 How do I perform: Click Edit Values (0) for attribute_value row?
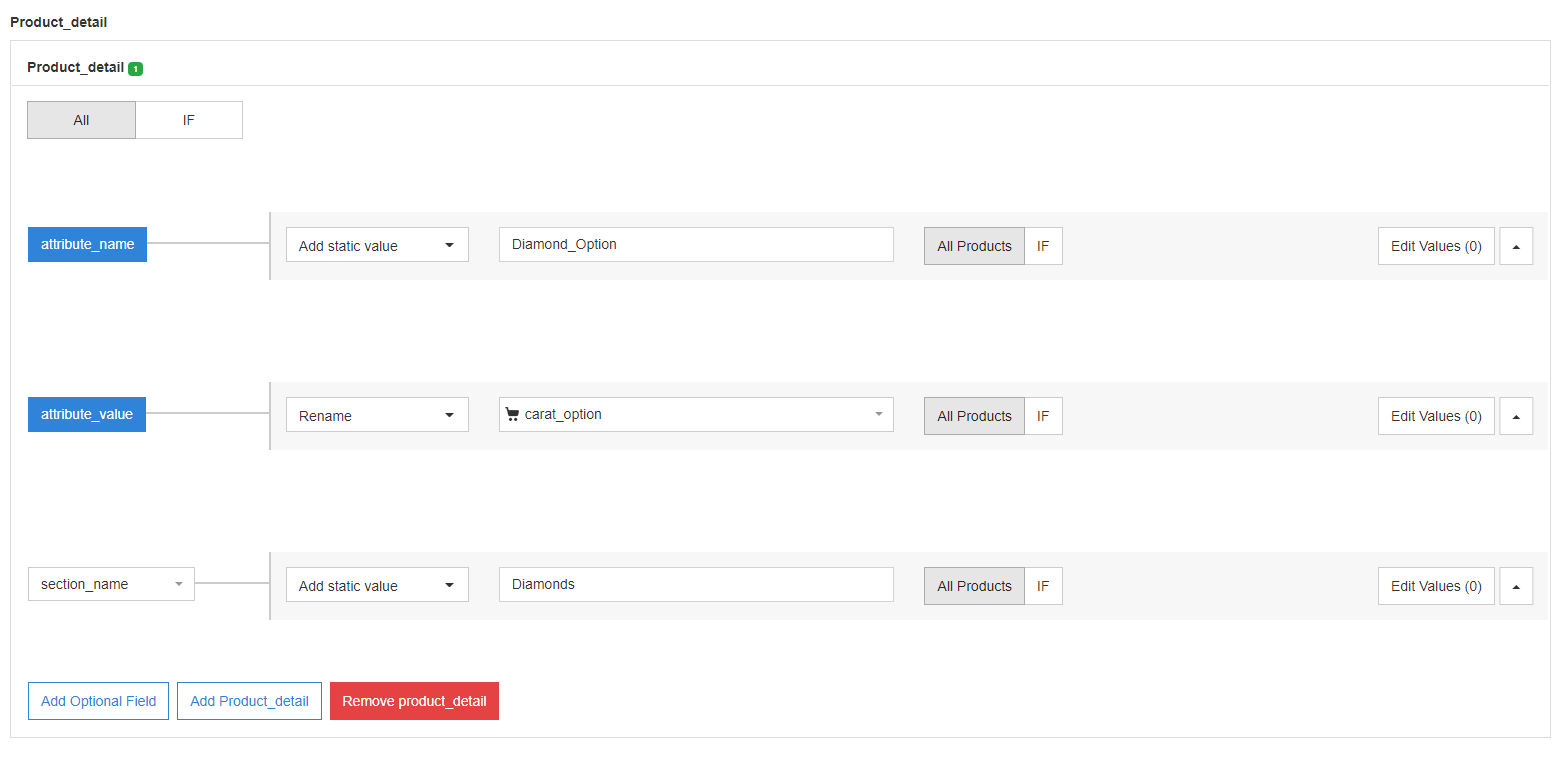pyautogui.click(x=1436, y=416)
